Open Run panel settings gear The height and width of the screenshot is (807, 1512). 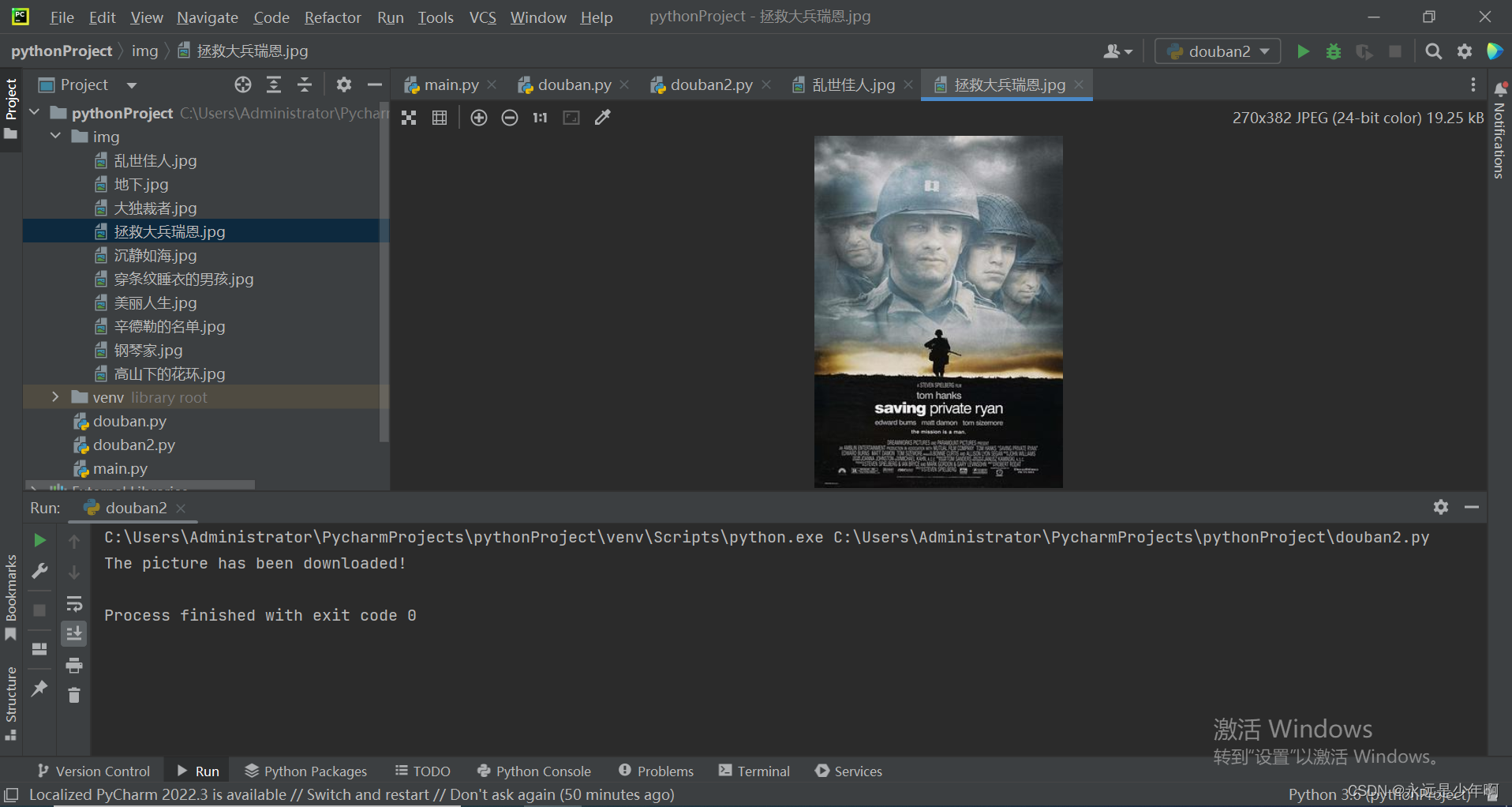pyautogui.click(x=1441, y=507)
